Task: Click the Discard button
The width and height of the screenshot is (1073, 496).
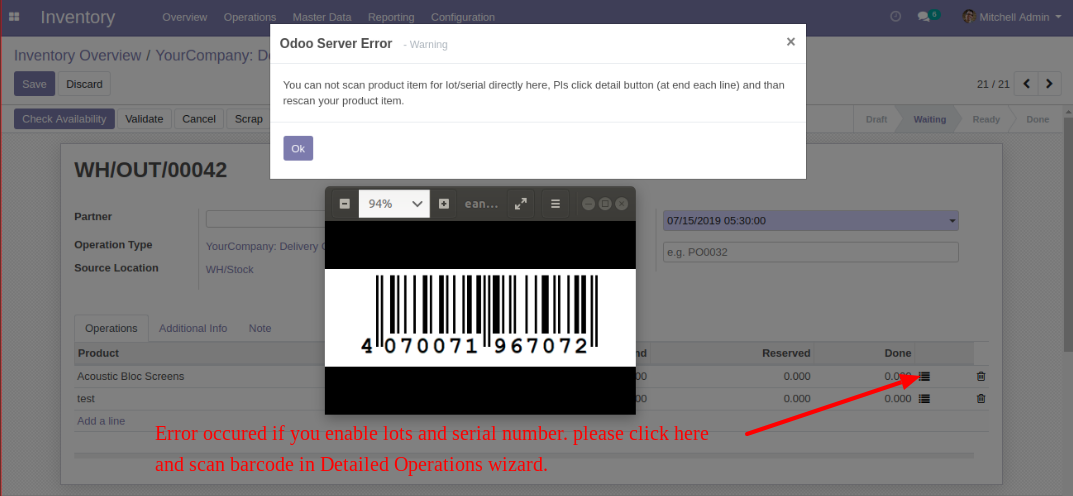Action: click(84, 84)
